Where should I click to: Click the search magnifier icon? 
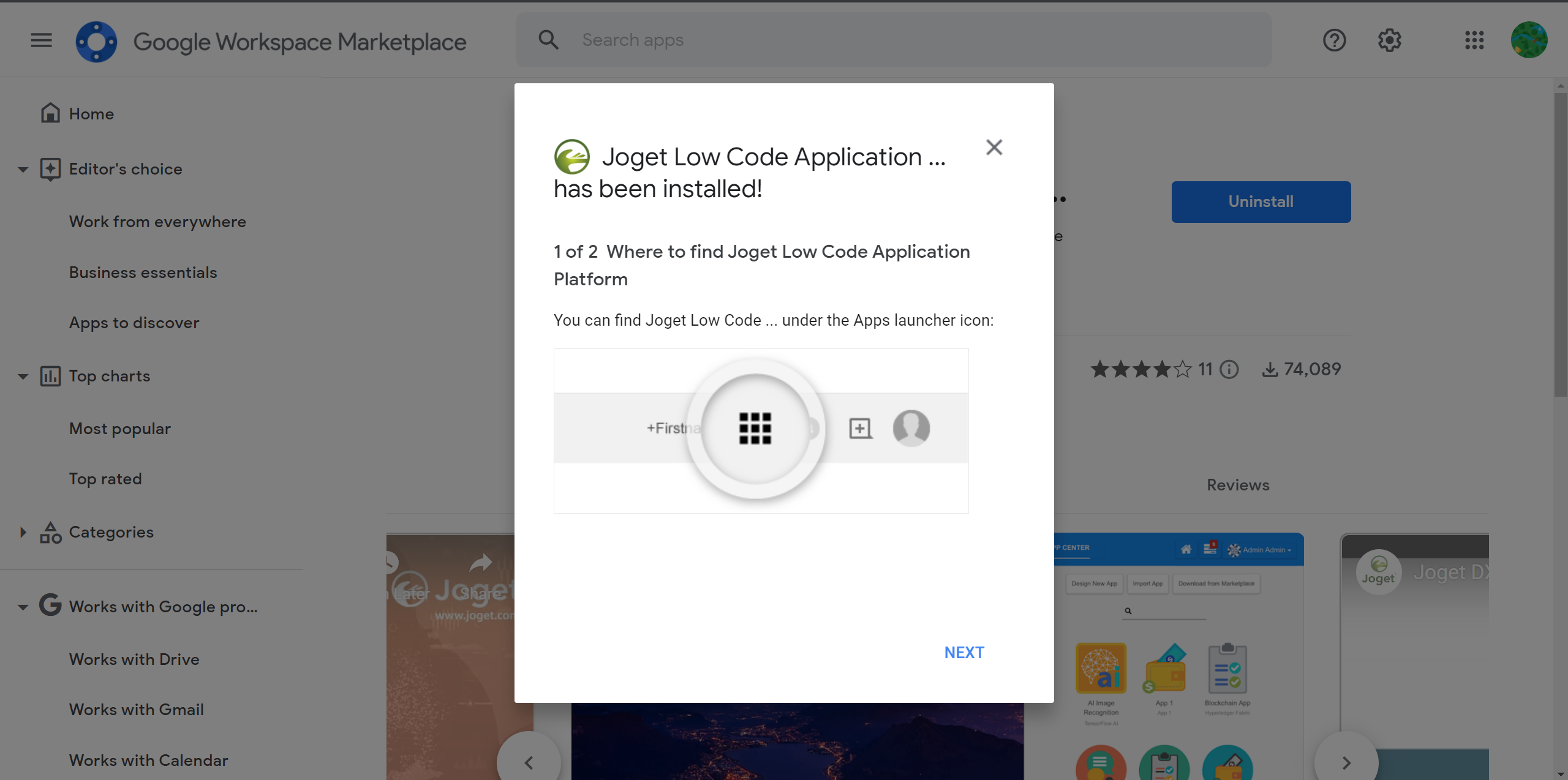click(x=548, y=40)
